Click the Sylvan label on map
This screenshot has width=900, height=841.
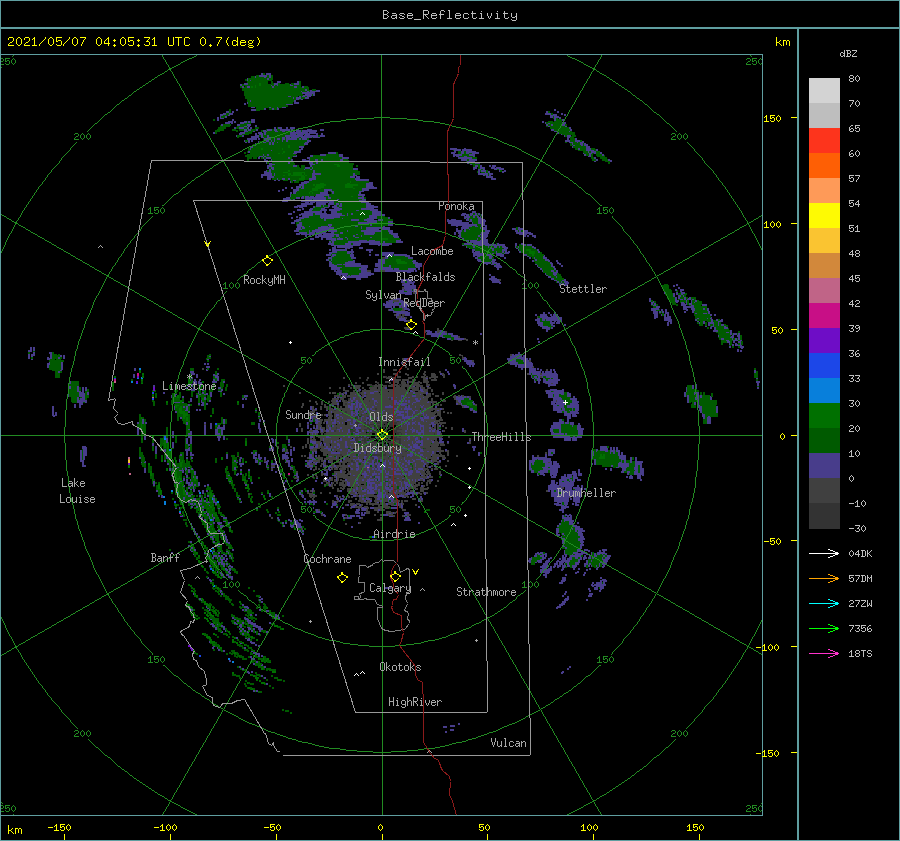click(383, 295)
